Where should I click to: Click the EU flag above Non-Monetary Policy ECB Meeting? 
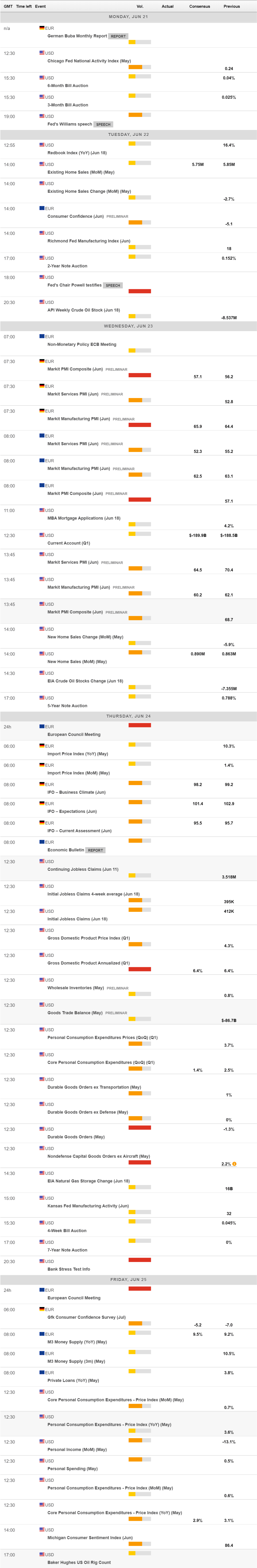tap(42, 336)
